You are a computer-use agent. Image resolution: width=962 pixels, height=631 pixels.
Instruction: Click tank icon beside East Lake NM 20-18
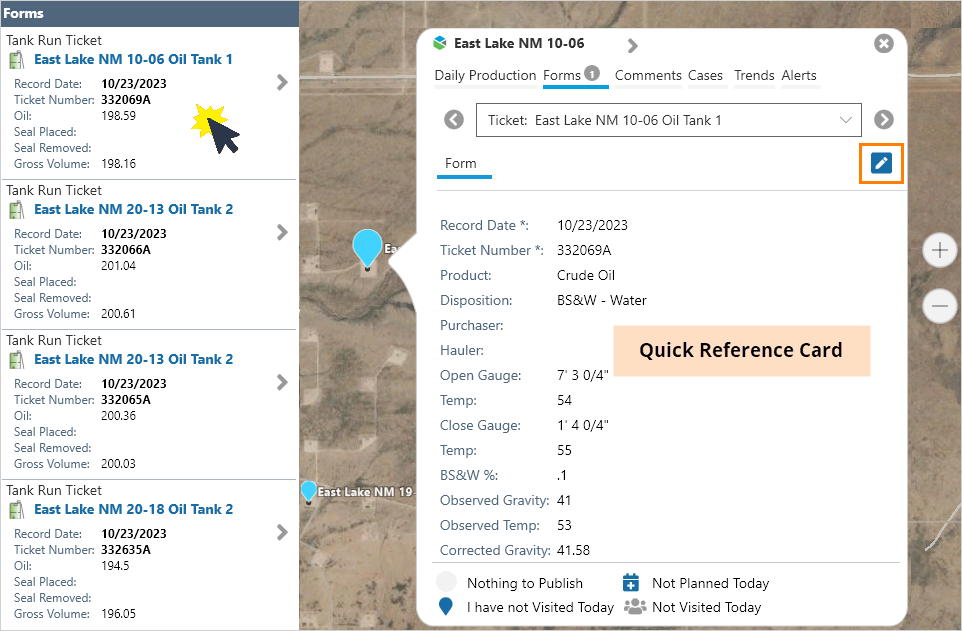(x=17, y=510)
